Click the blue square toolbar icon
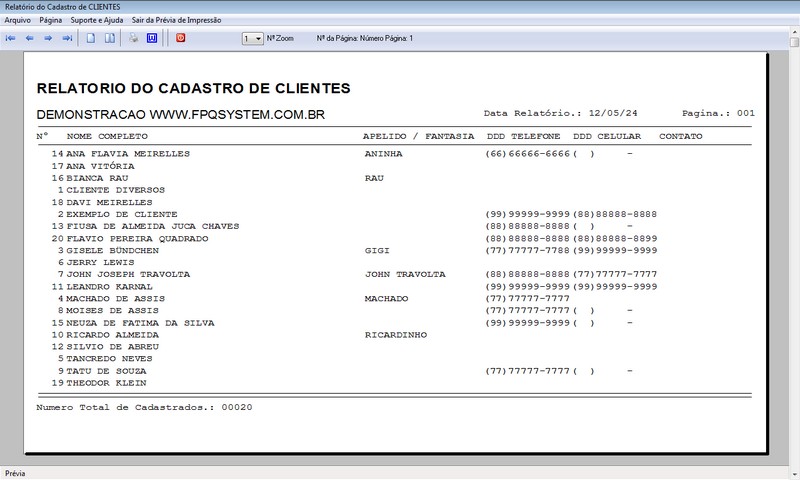800x480 pixels. [152, 38]
